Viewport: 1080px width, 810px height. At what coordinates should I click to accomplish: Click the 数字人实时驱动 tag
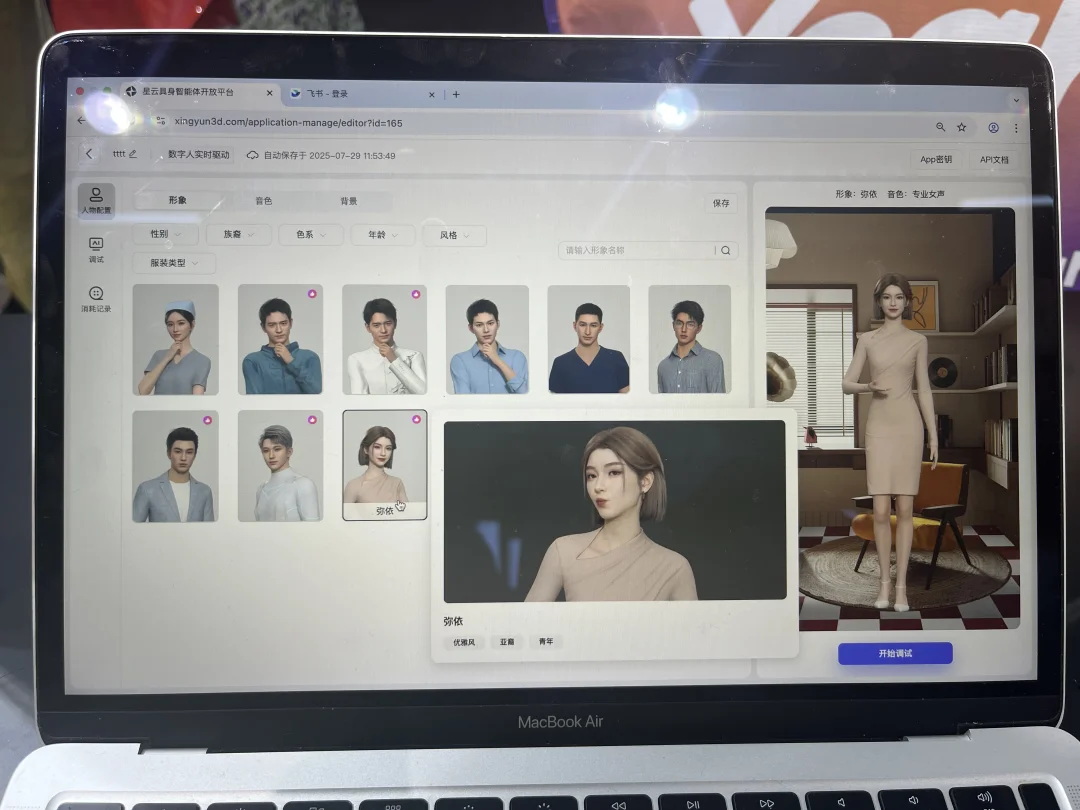(198, 154)
